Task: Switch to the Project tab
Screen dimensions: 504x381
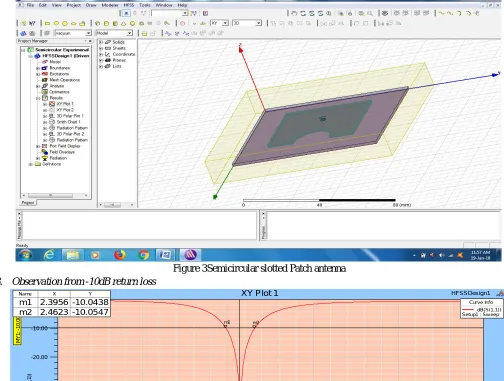Action: click(x=28, y=202)
